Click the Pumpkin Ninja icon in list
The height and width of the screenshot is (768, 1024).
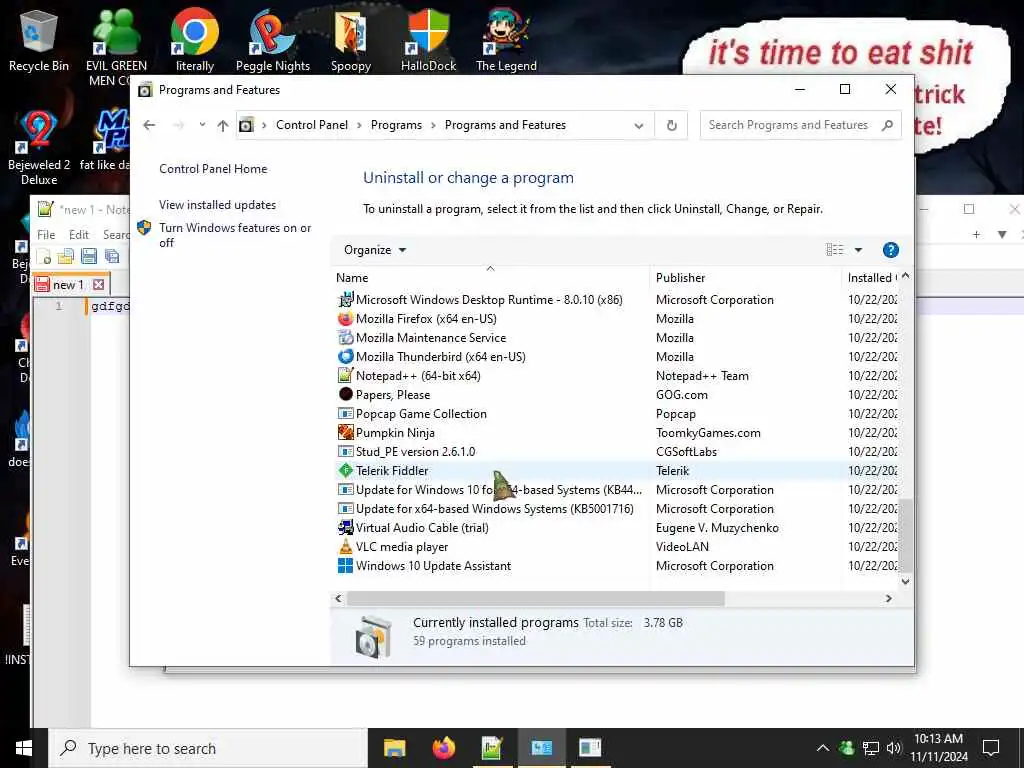[345, 432]
